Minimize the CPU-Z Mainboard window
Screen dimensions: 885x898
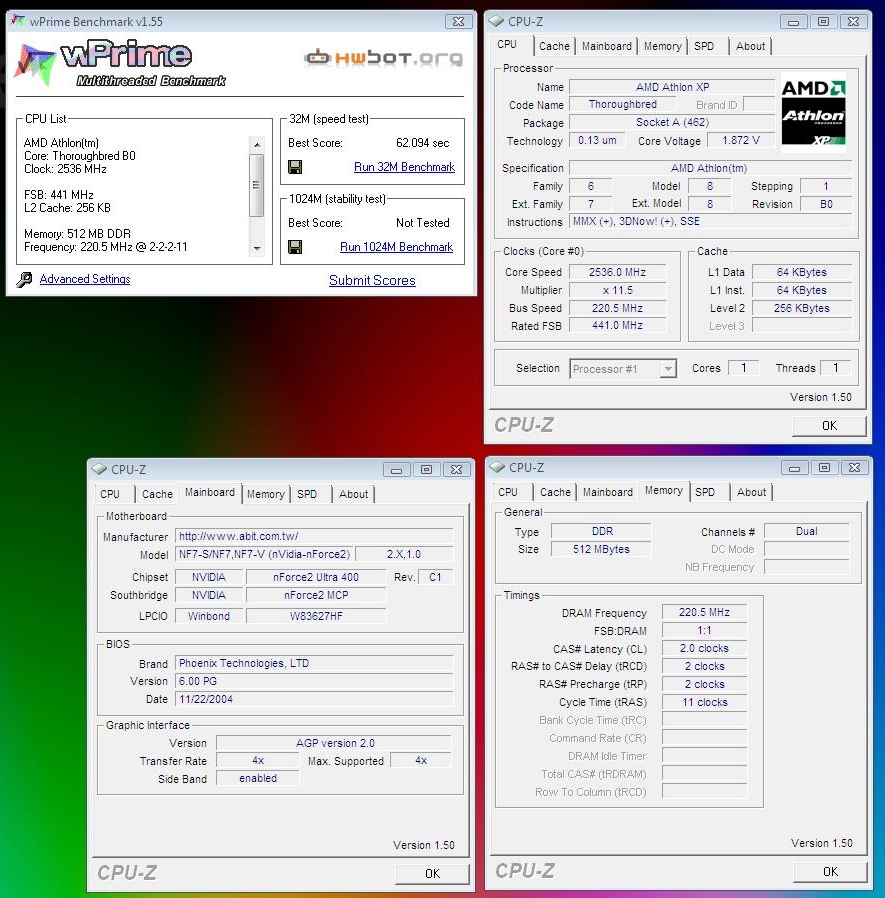(x=396, y=470)
